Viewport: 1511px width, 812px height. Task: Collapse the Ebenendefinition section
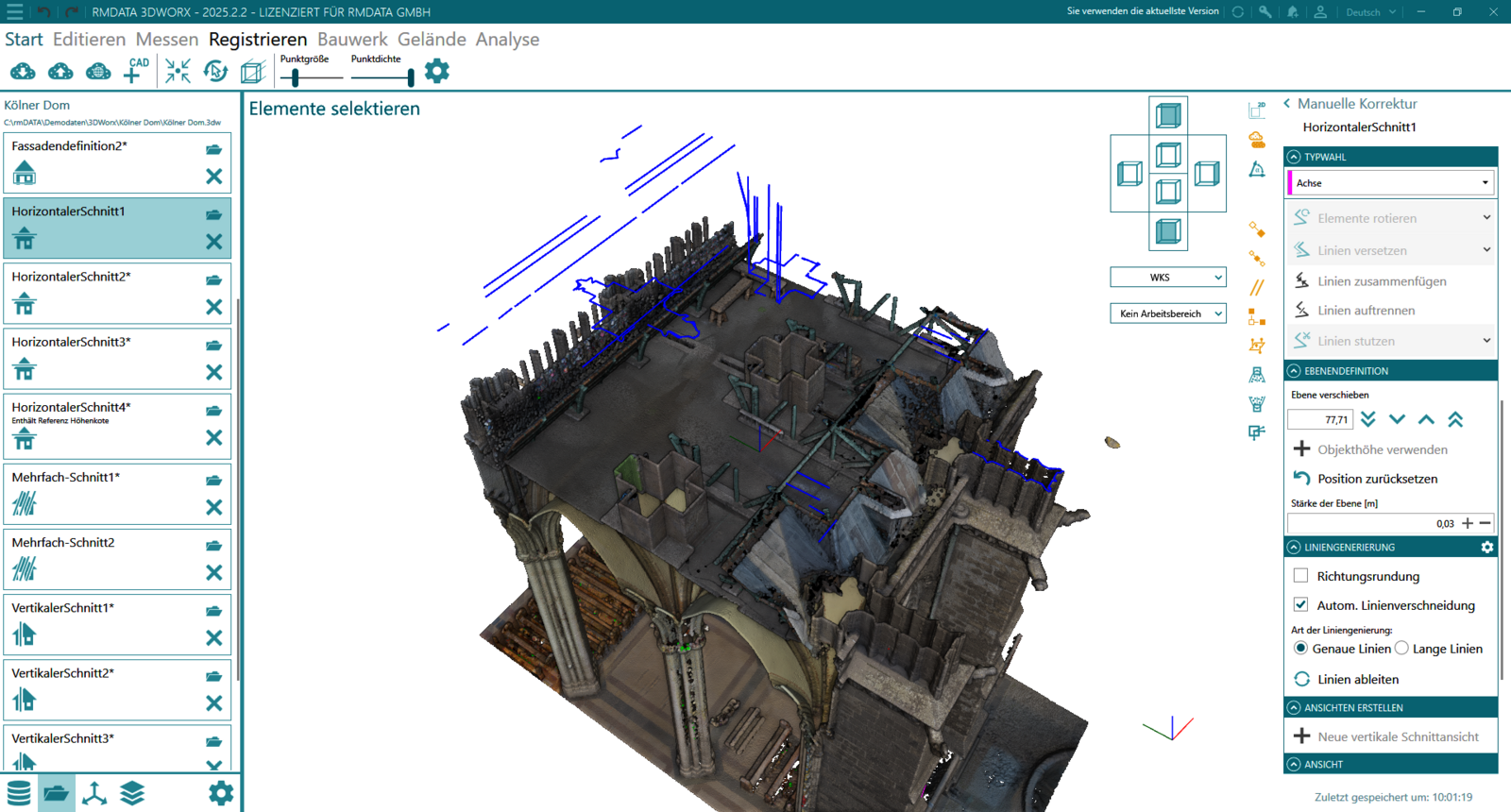pos(1294,371)
